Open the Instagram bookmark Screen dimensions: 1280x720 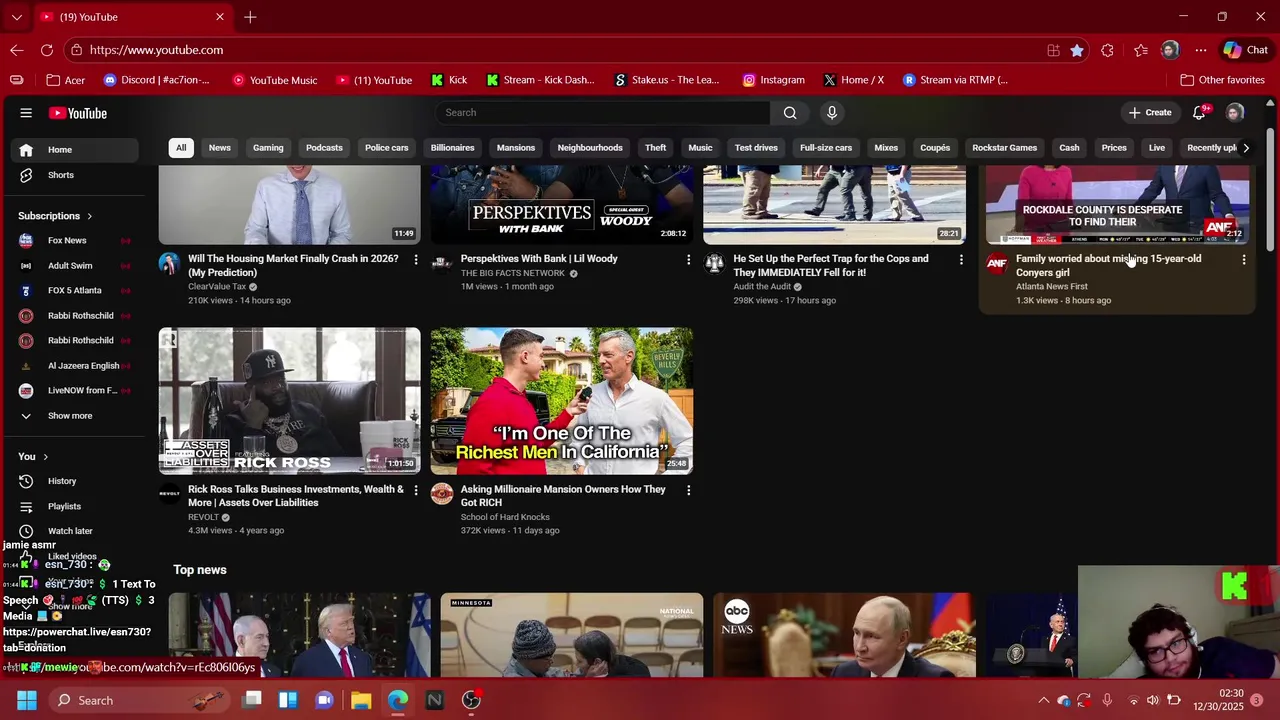(x=773, y=80)
